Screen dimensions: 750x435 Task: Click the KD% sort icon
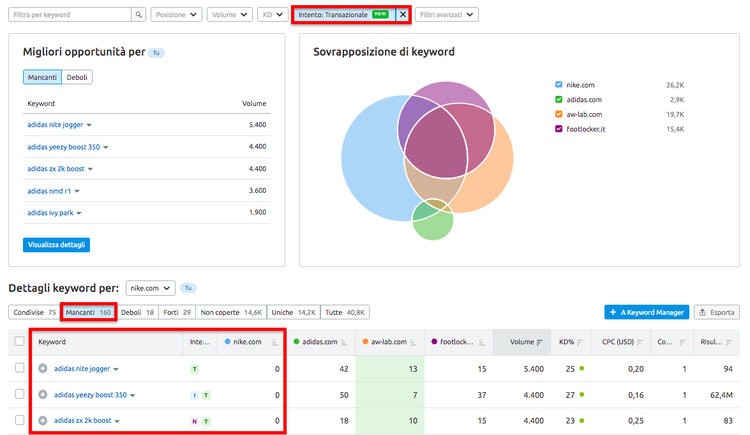tap(580, 342)
